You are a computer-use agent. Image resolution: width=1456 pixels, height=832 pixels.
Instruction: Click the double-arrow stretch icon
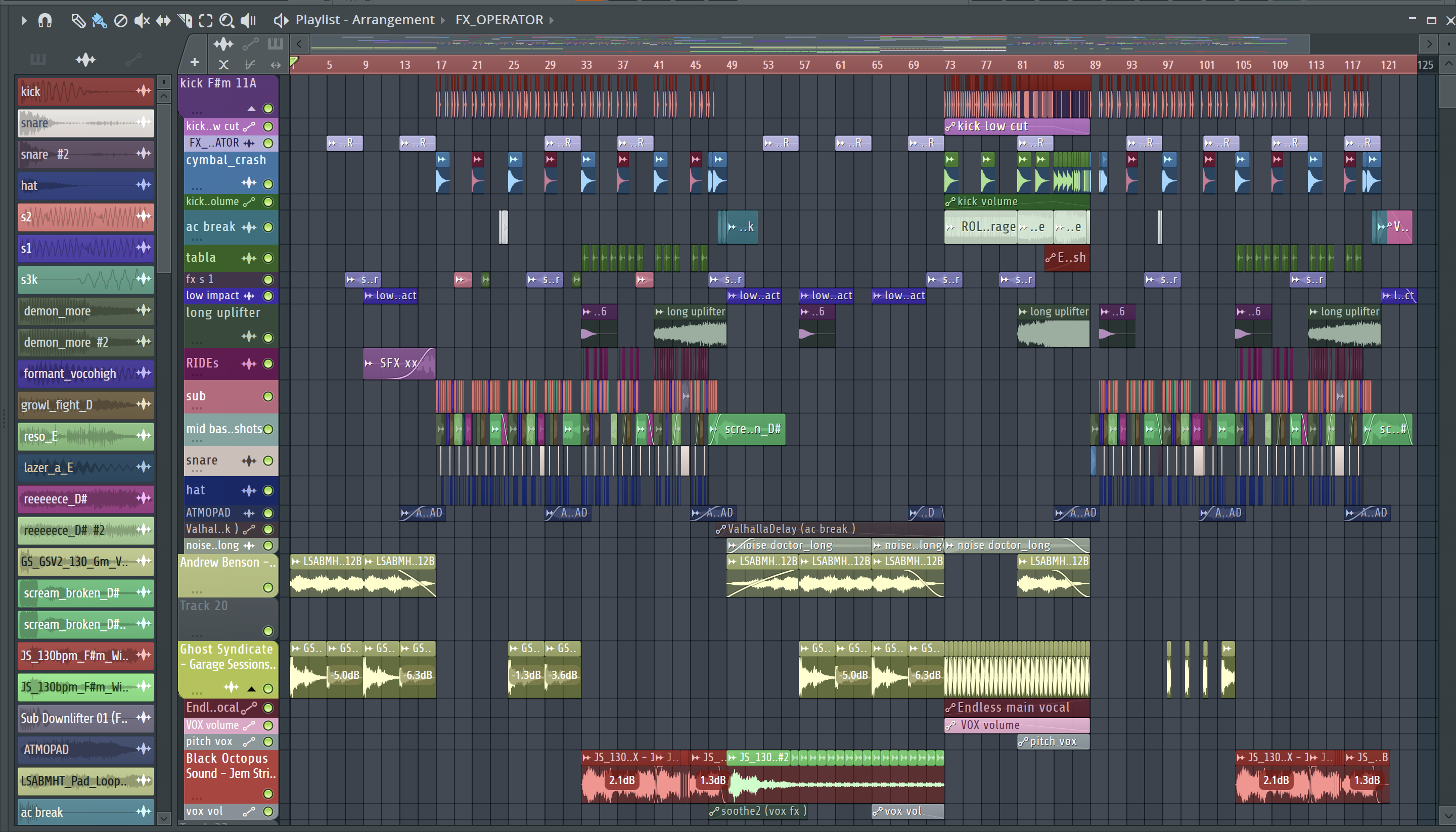[x=276, y=65]
